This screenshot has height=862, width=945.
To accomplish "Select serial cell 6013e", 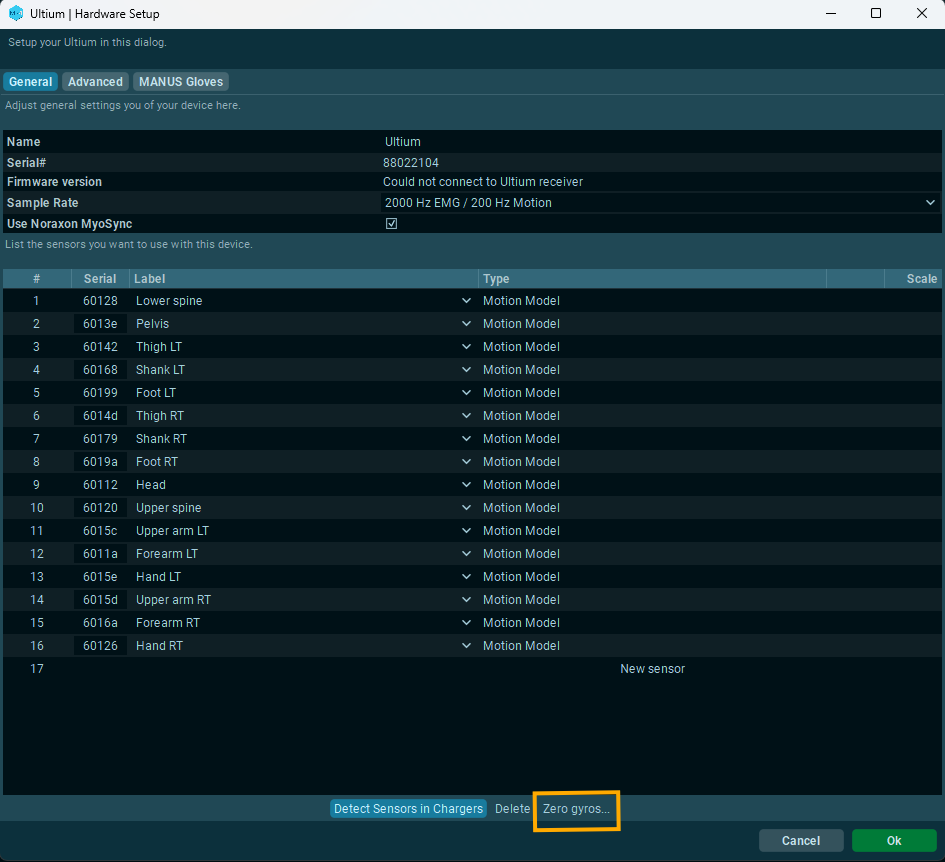I will 100,324.
